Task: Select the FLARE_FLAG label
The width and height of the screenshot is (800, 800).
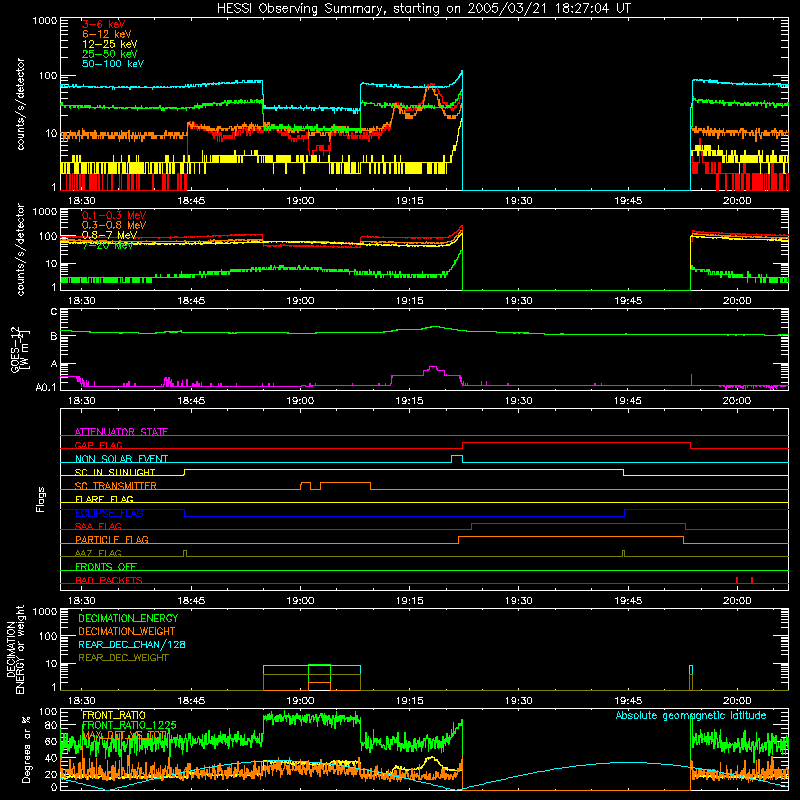Action: click(x=104, y=499)
